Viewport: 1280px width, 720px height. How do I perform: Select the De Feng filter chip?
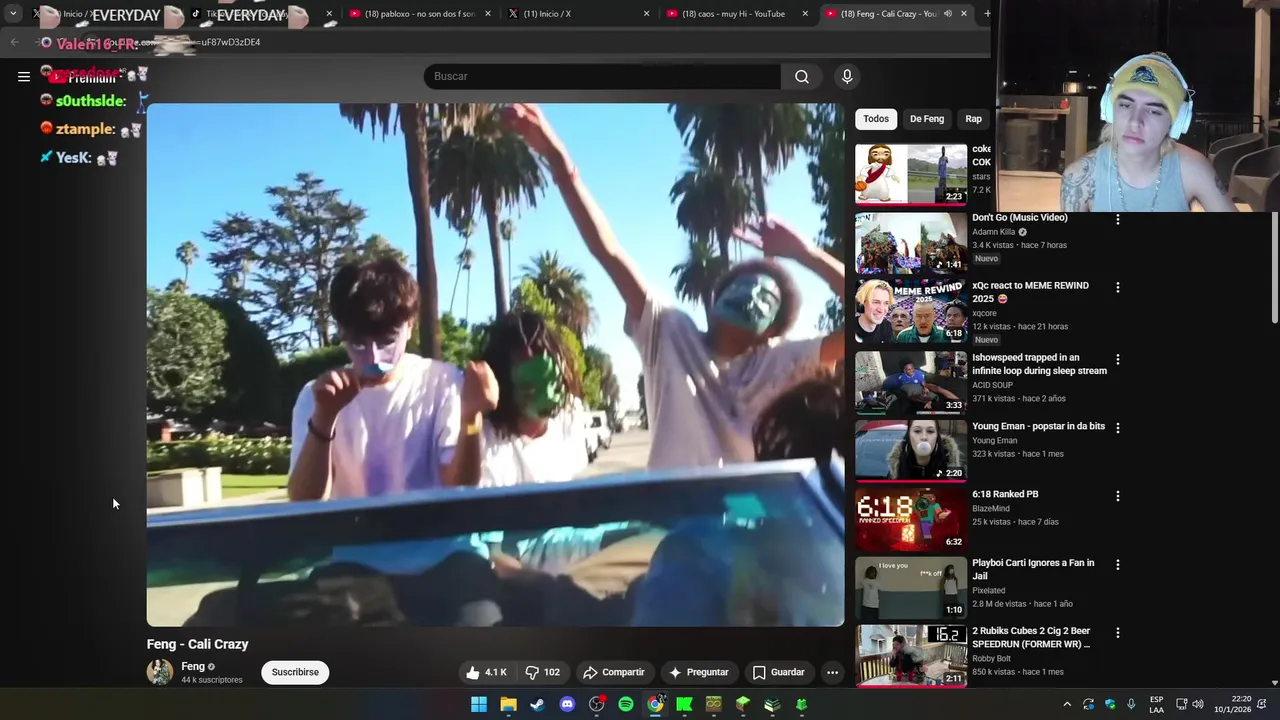tap(927, 119)
